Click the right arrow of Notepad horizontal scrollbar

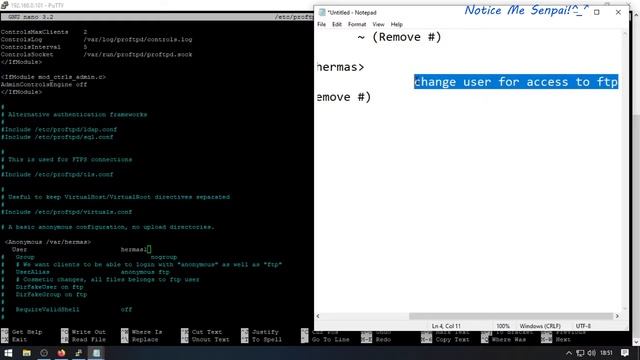617,316
